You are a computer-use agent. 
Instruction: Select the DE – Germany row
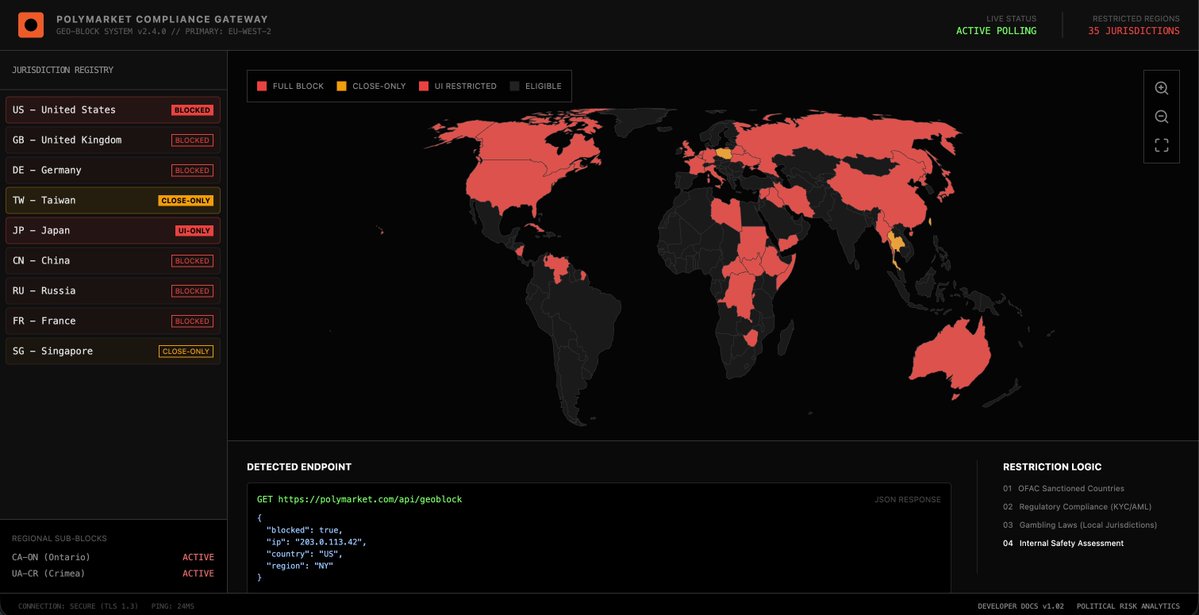(x=113, y=171)
